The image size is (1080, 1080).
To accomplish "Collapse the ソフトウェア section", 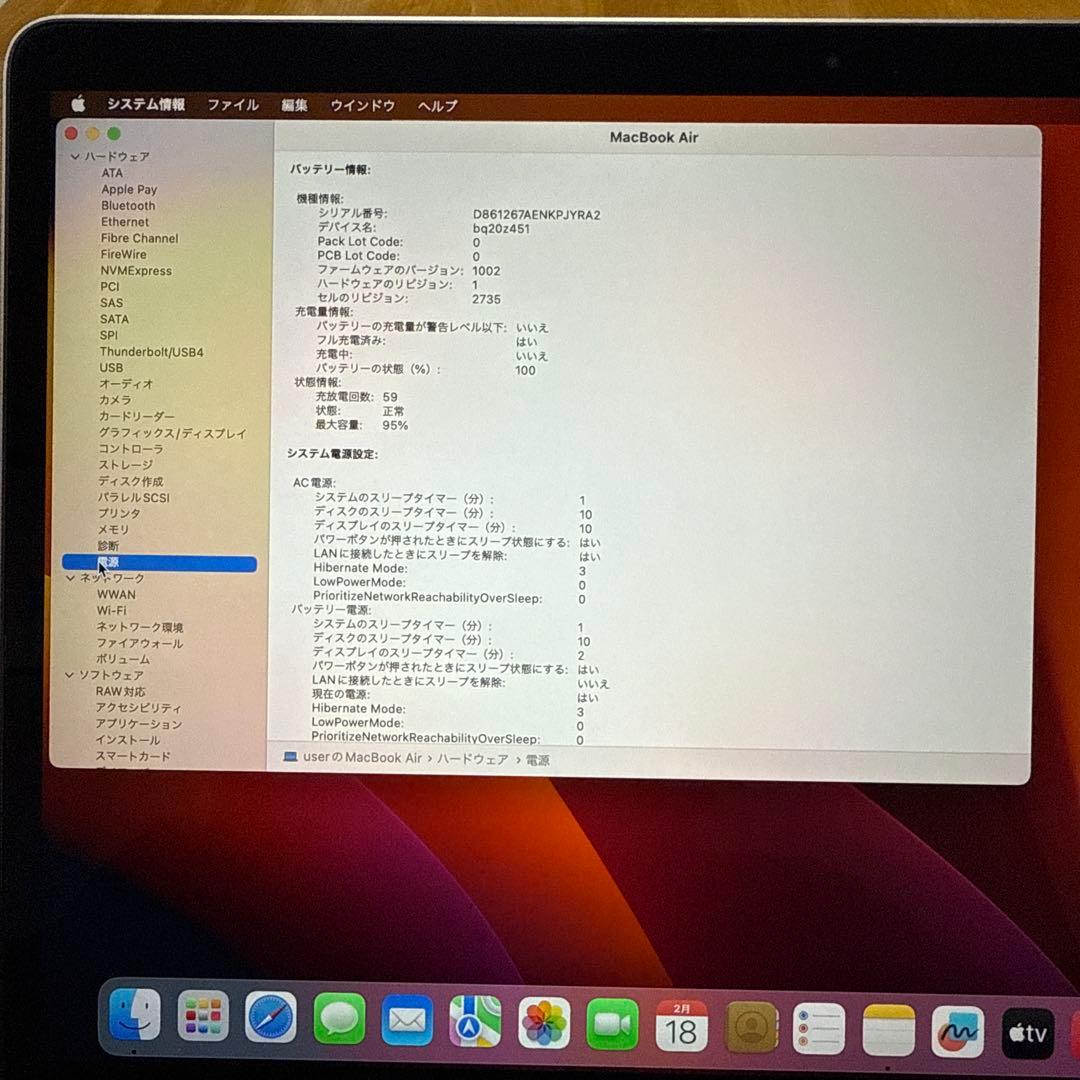I will 69,675.
